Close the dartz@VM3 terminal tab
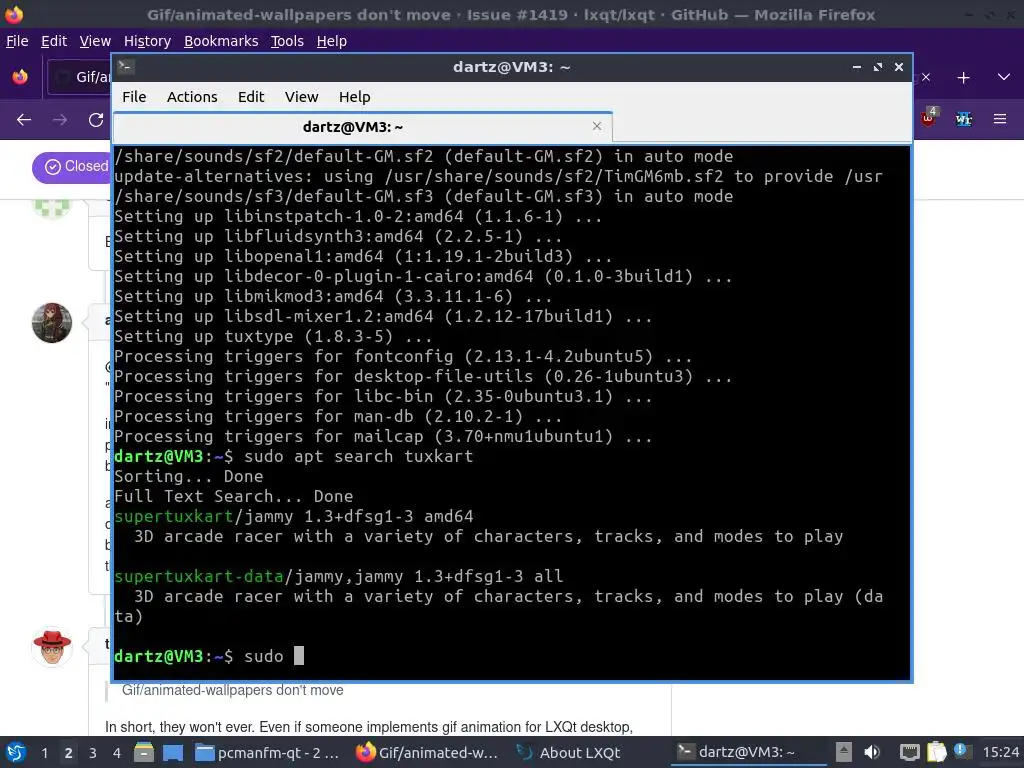The image size is (1024, 768). pos(596,126)
